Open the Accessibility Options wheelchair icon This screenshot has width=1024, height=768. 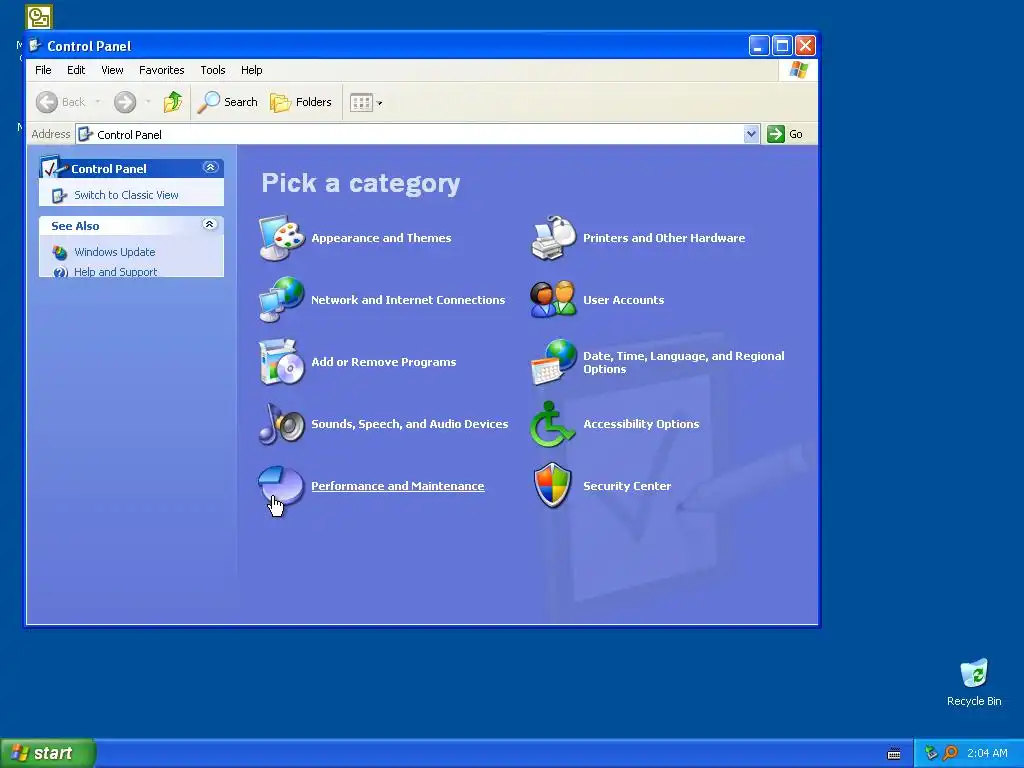pos(552,424)
